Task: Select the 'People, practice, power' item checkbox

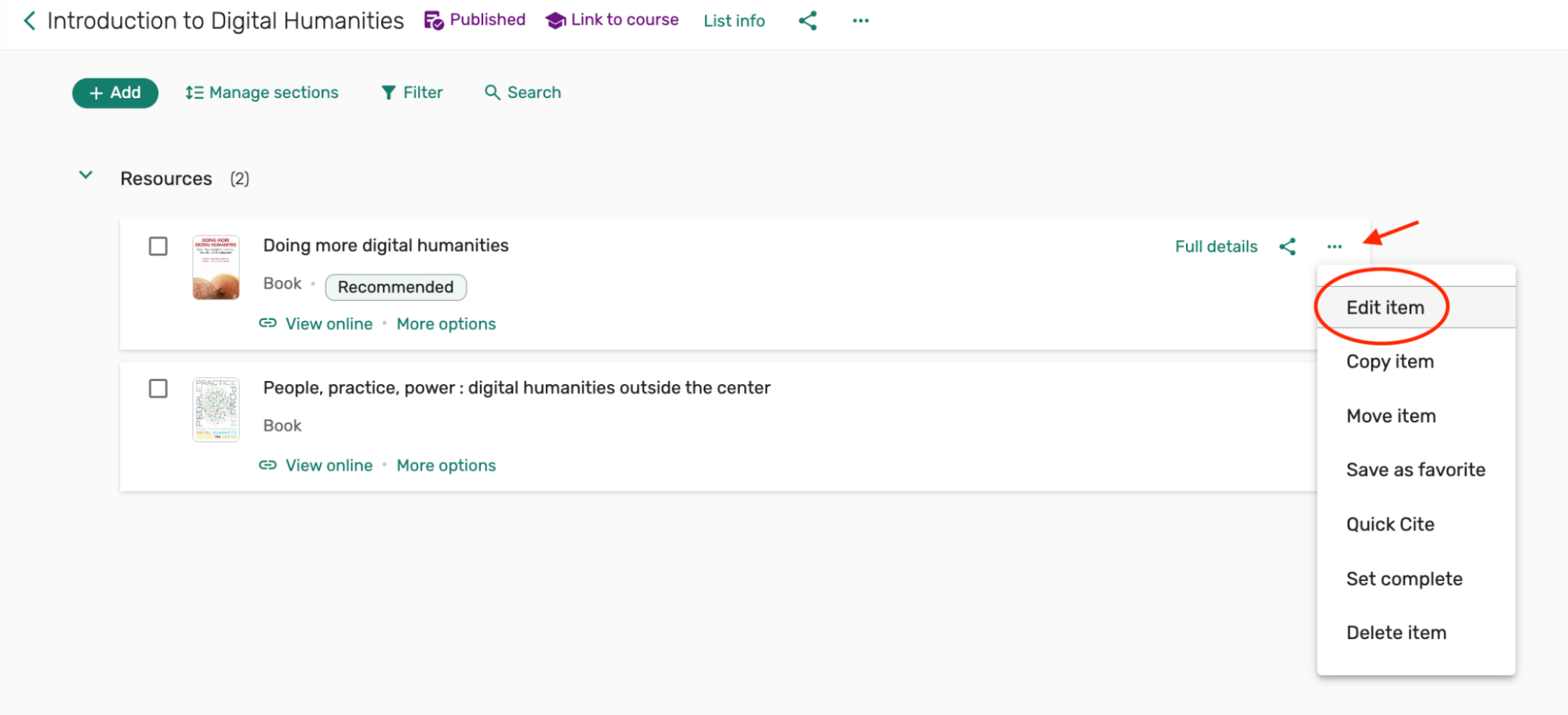Action: (x=158, y=389)
